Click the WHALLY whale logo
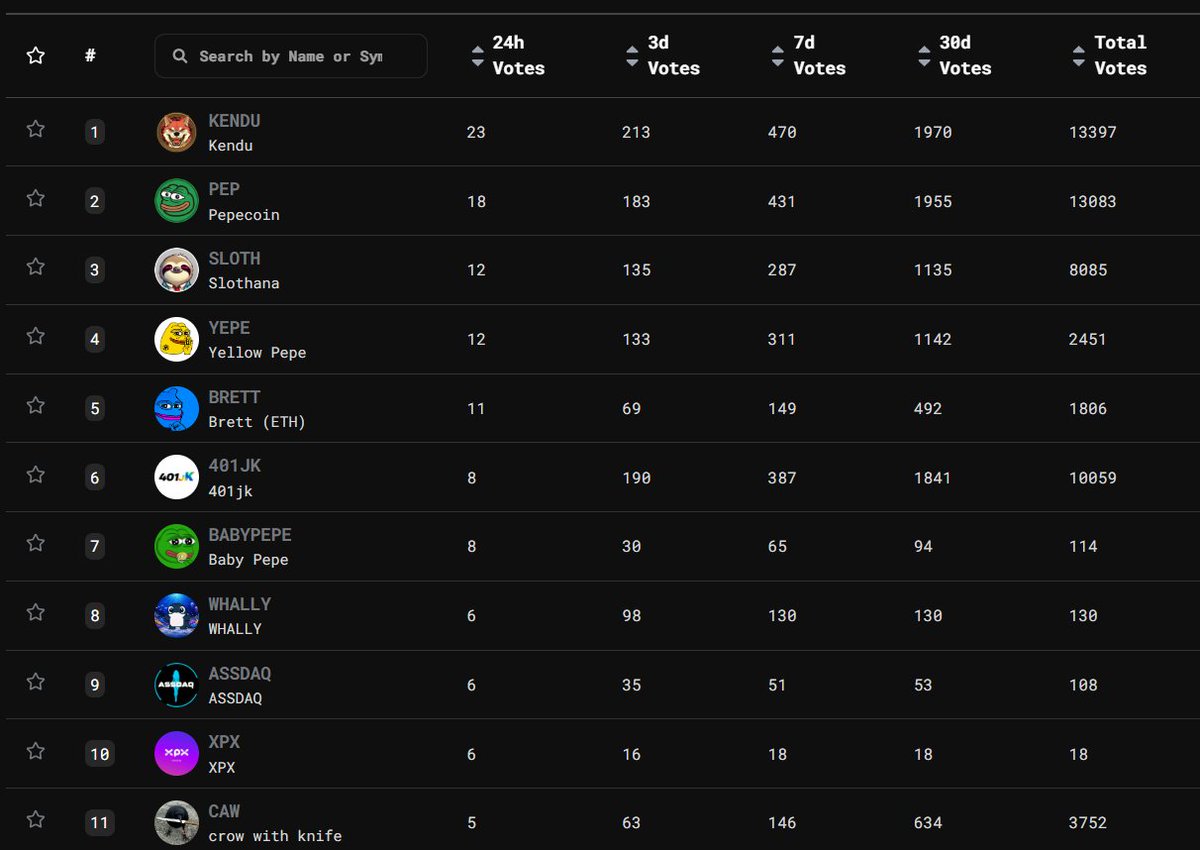The height and width of the screenshot is (850, 1200). click(x=176, y=615)
